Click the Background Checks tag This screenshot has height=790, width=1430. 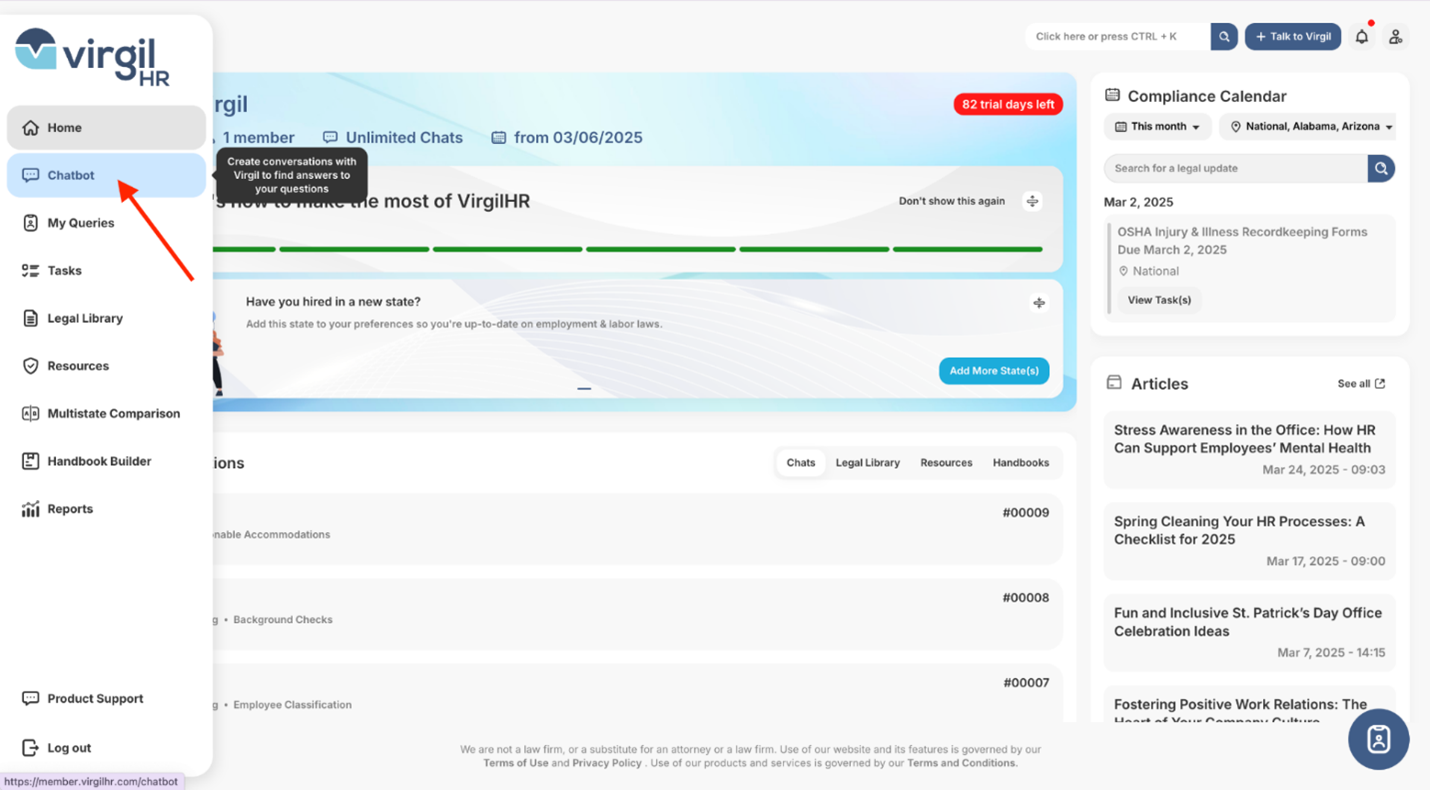point(283,620)
